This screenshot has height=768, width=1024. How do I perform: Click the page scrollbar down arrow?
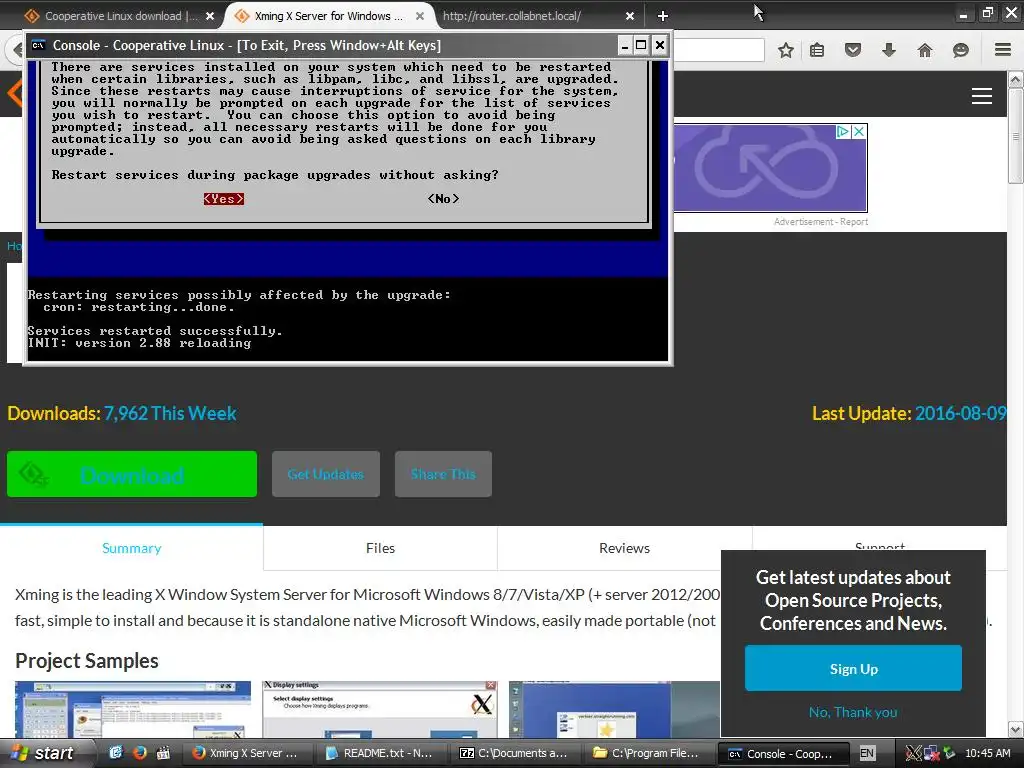point(1016,729)
